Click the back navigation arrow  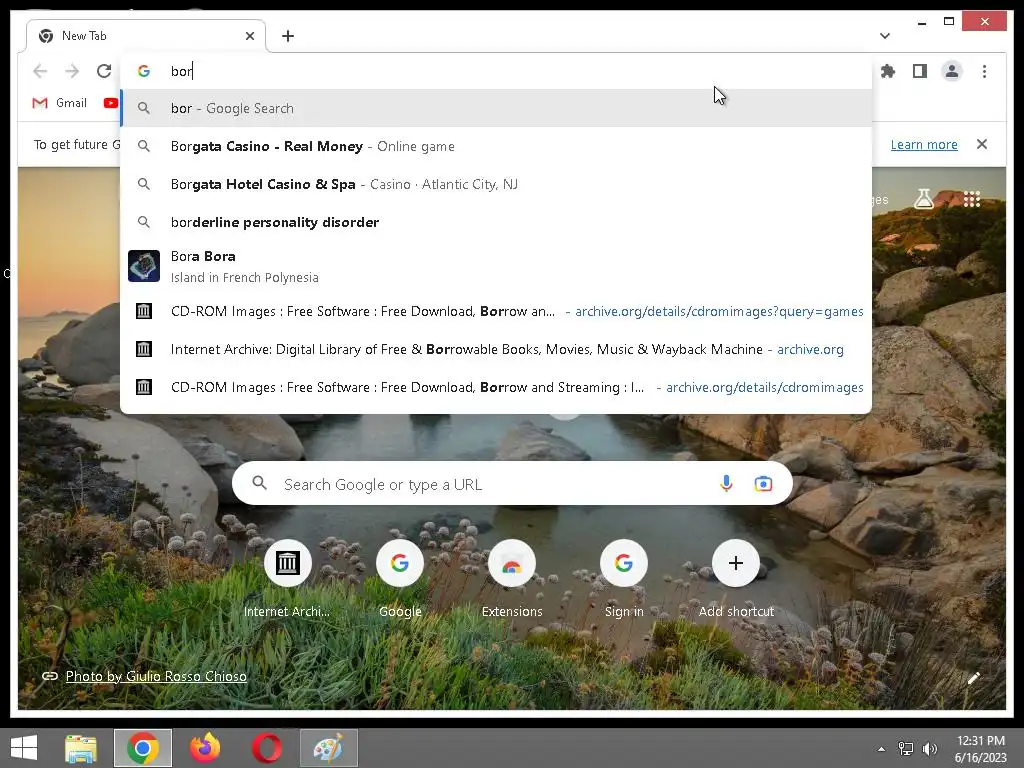point(40,71)
